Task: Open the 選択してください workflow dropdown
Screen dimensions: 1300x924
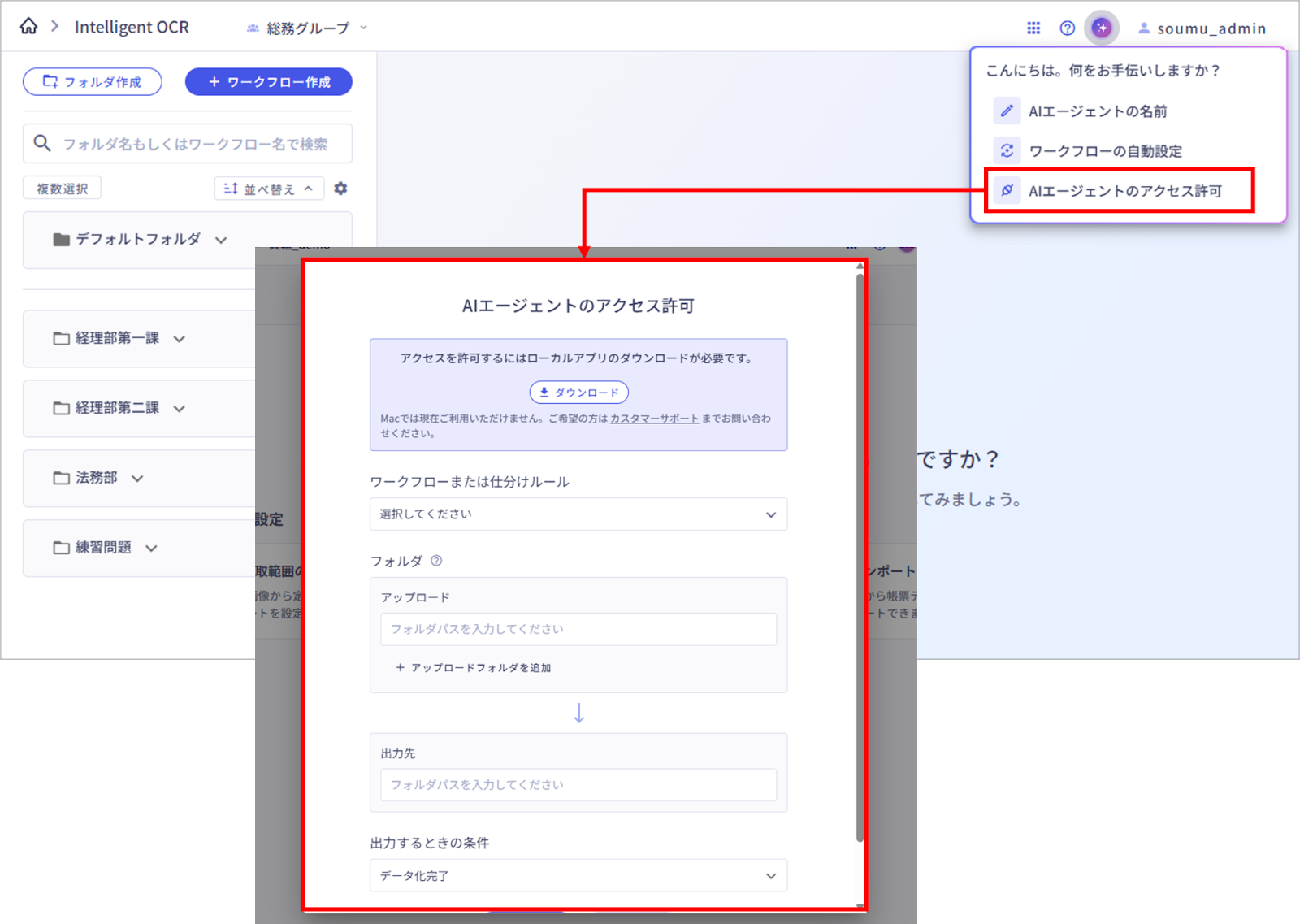Action: pos(578,514)
